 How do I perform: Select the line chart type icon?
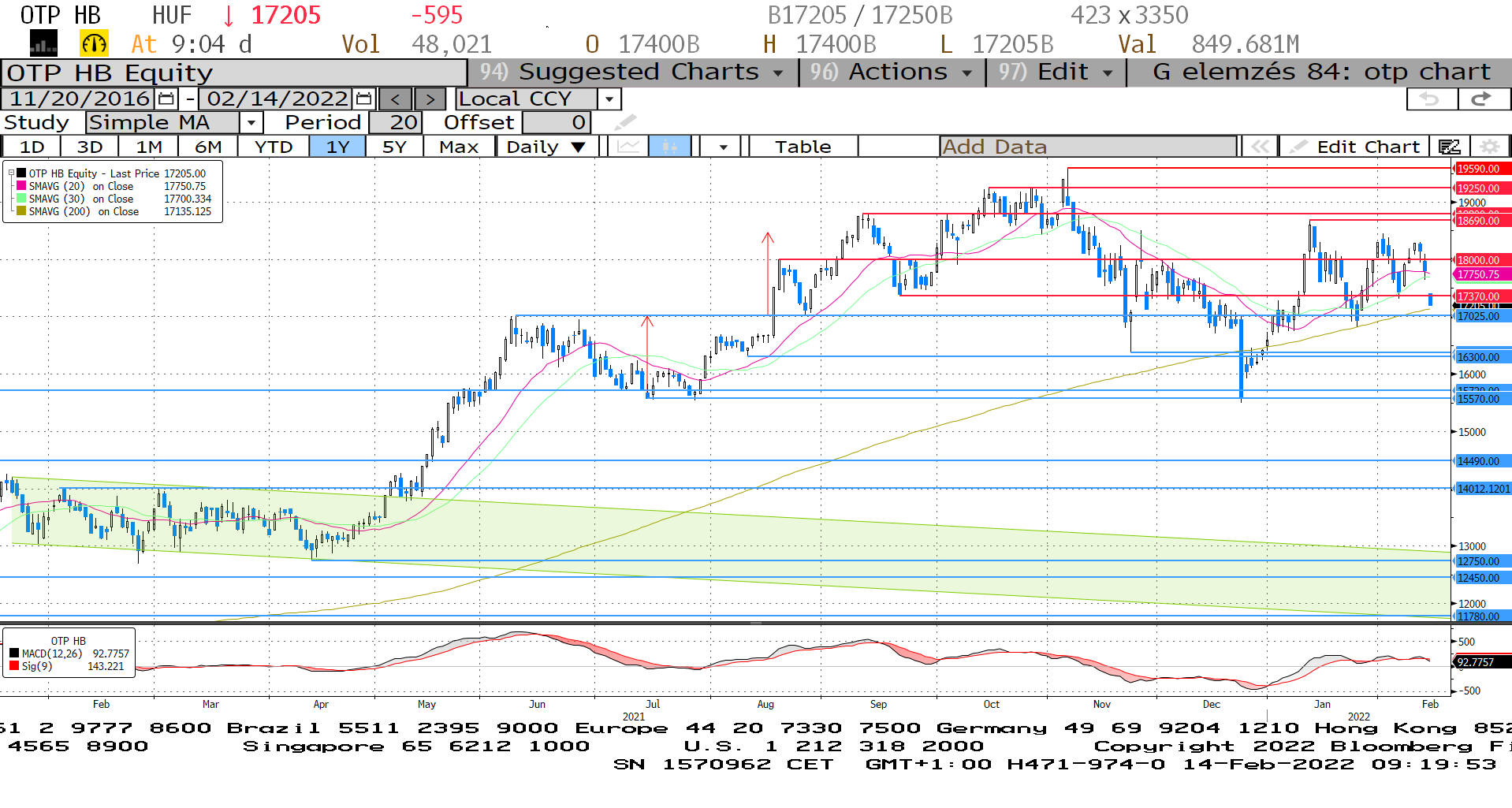pyautogui.click(x=628, y=147)
